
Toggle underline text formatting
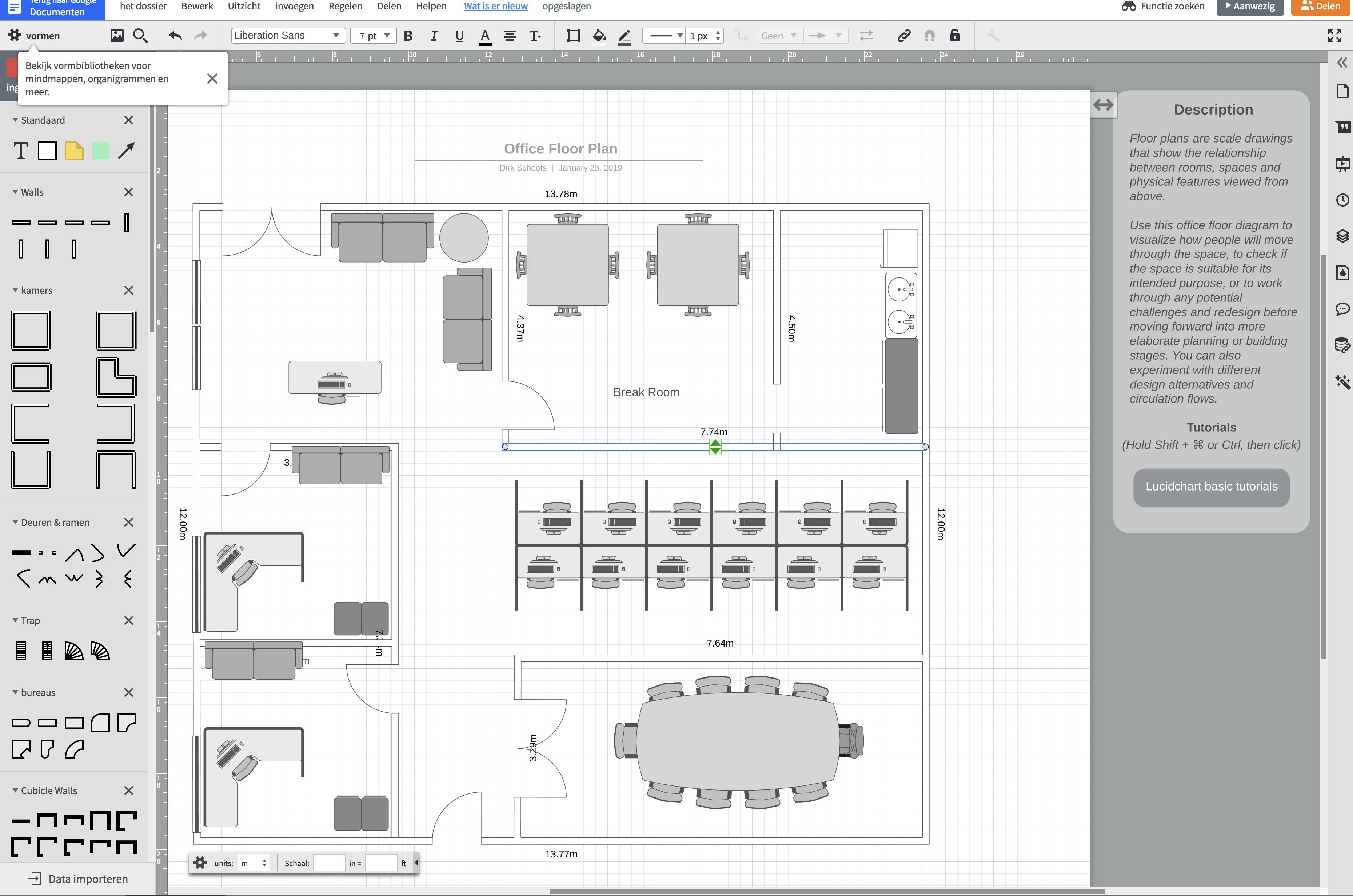click(459, 35)
